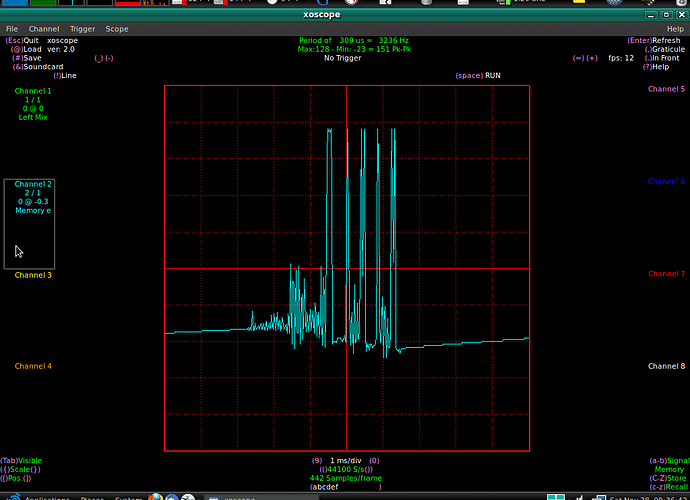The image size is (690, 500).
Task: Click the (C-Z)Store label
Action: pos(668,478)
